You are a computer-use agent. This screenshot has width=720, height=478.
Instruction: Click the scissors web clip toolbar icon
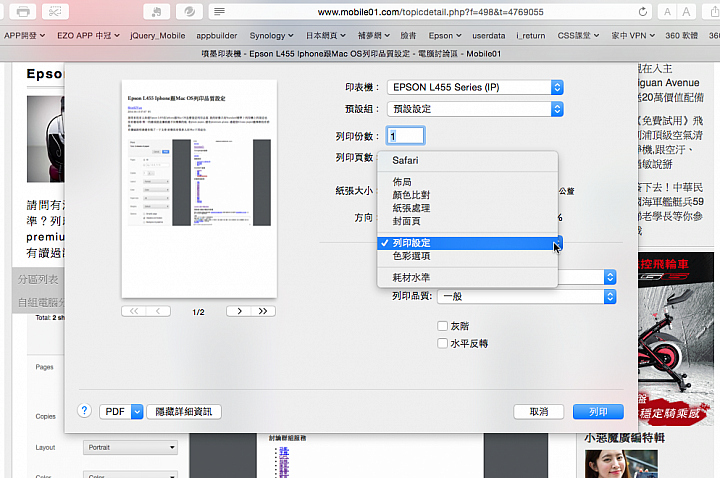click(x=55, y=11)
